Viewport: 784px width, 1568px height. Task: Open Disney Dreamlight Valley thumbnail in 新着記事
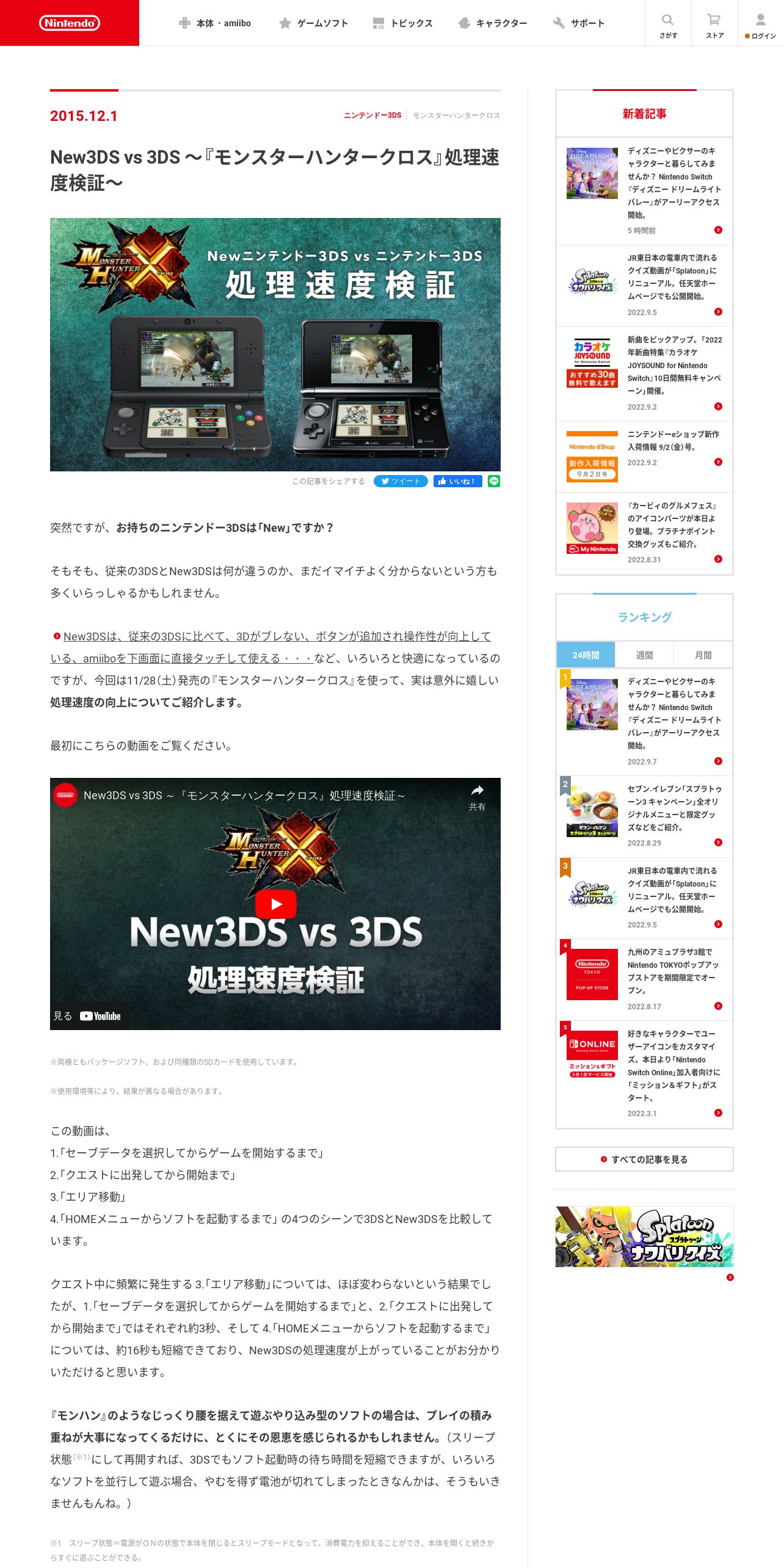pos(592,173)
